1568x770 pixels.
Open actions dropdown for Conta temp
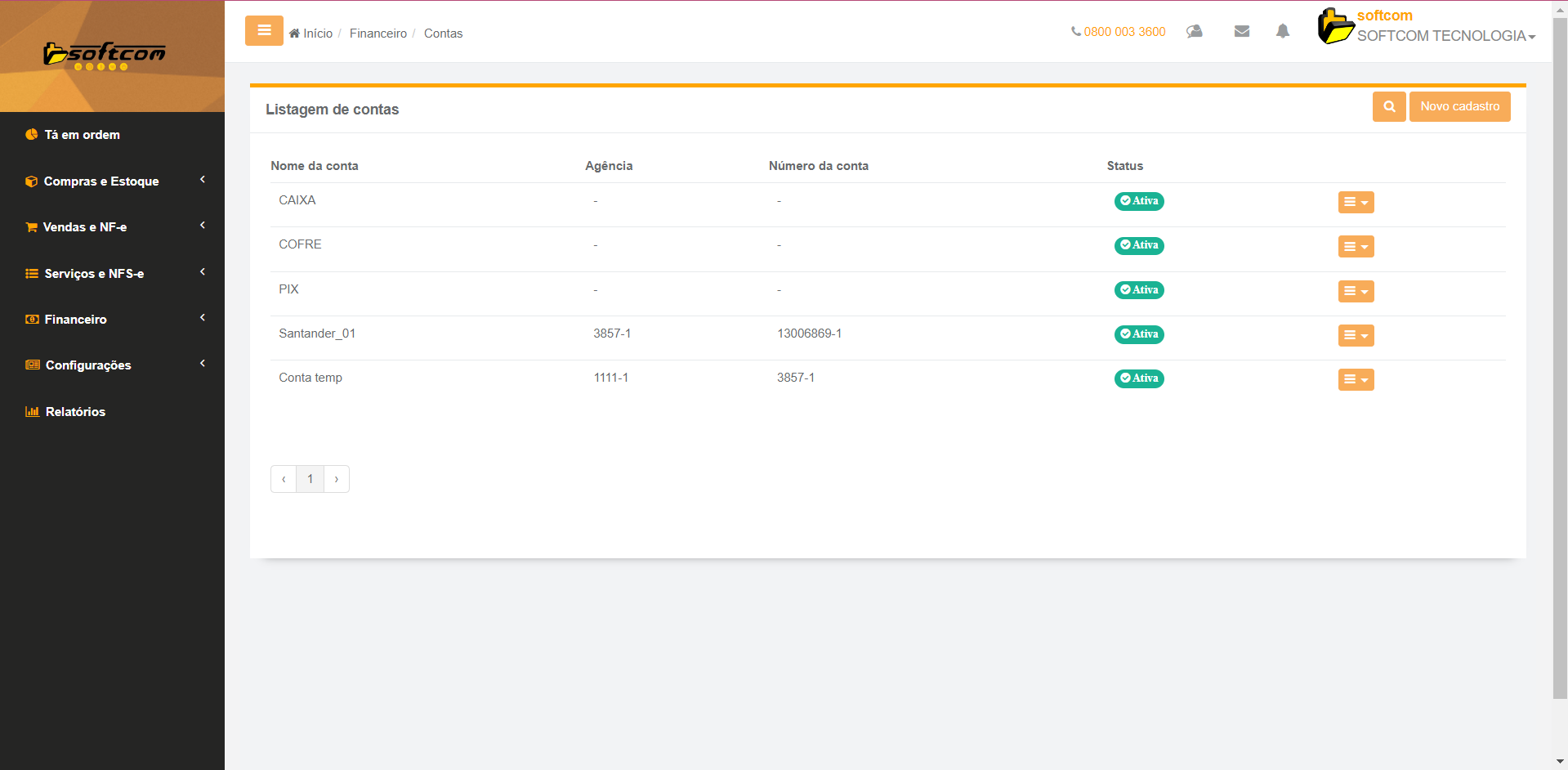point(1356,379)
